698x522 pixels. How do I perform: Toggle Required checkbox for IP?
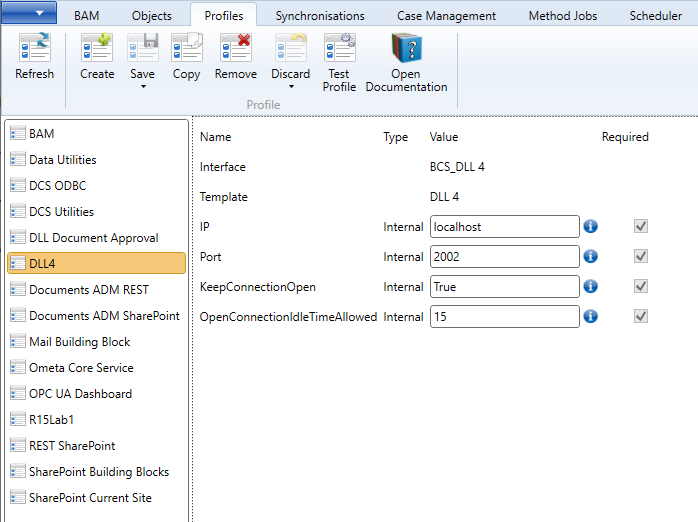[x=641, y=227]
